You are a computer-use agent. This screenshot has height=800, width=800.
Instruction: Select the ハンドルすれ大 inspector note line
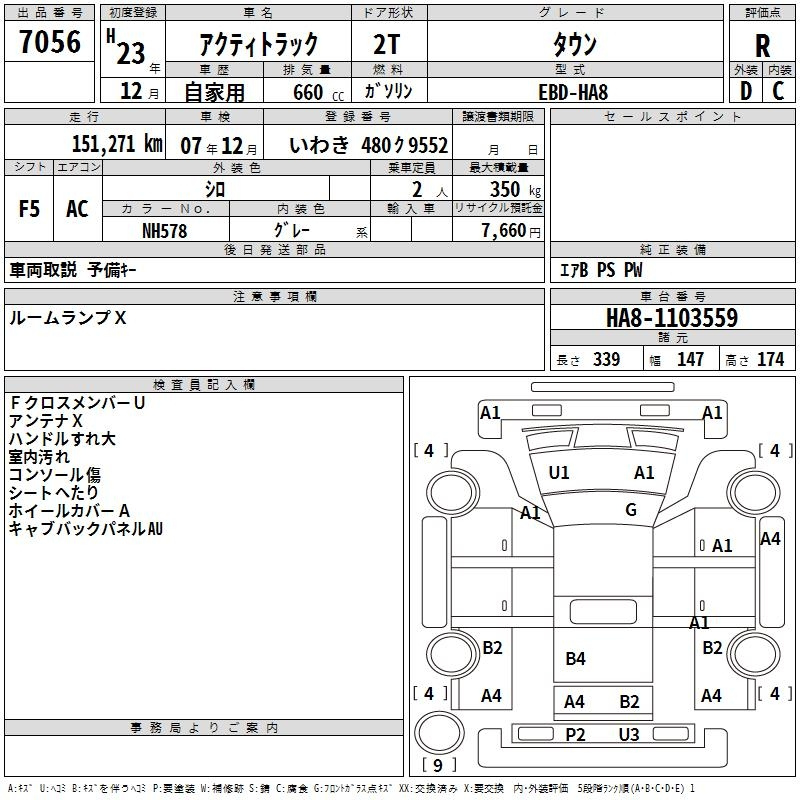[x=62, y=439]
